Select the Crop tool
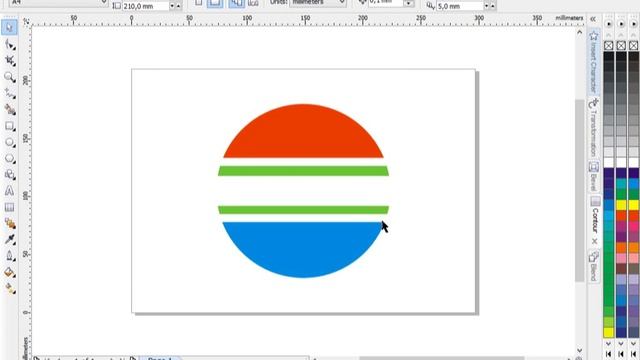This screenshot has width=640, height=360. pos(9,60)
